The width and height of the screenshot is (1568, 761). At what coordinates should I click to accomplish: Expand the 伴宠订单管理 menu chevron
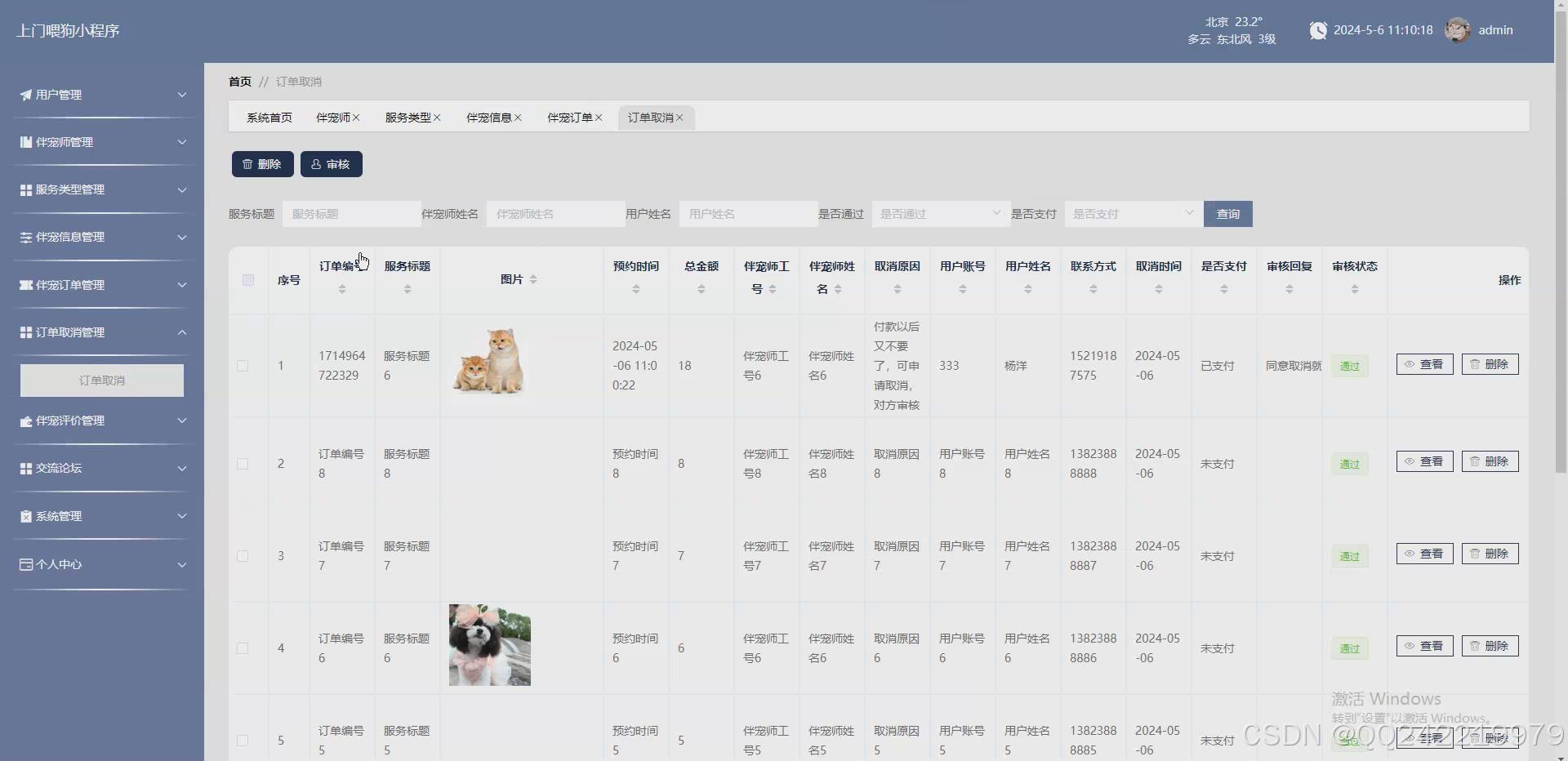[182, 285]
